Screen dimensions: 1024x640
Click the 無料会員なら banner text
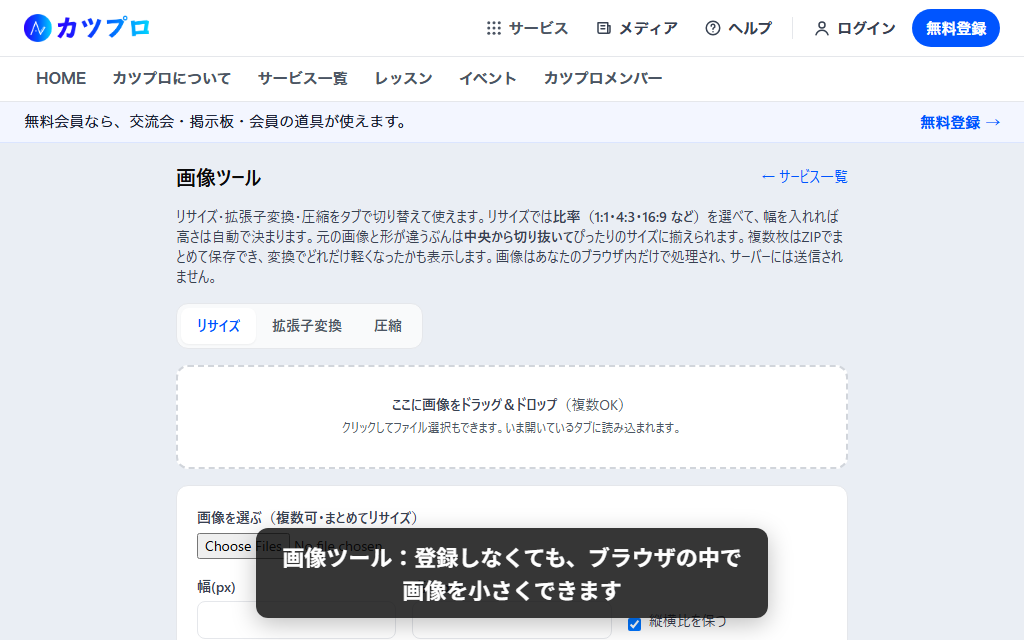tap(216, 121)
